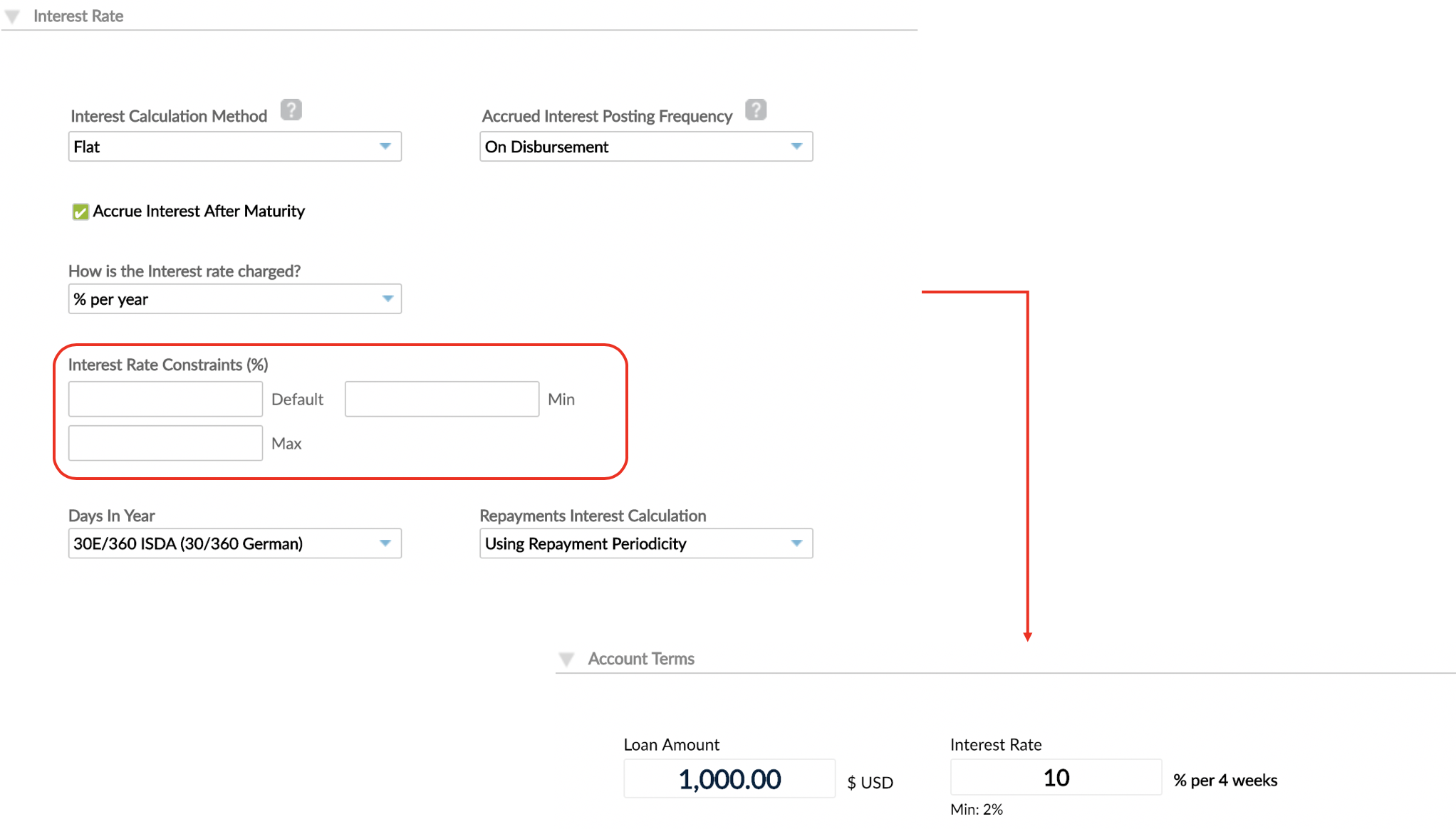Click the Default interest rate constraint field
Image resolution: width=1456 pixels, height=829 pixels.
point(165,399)
